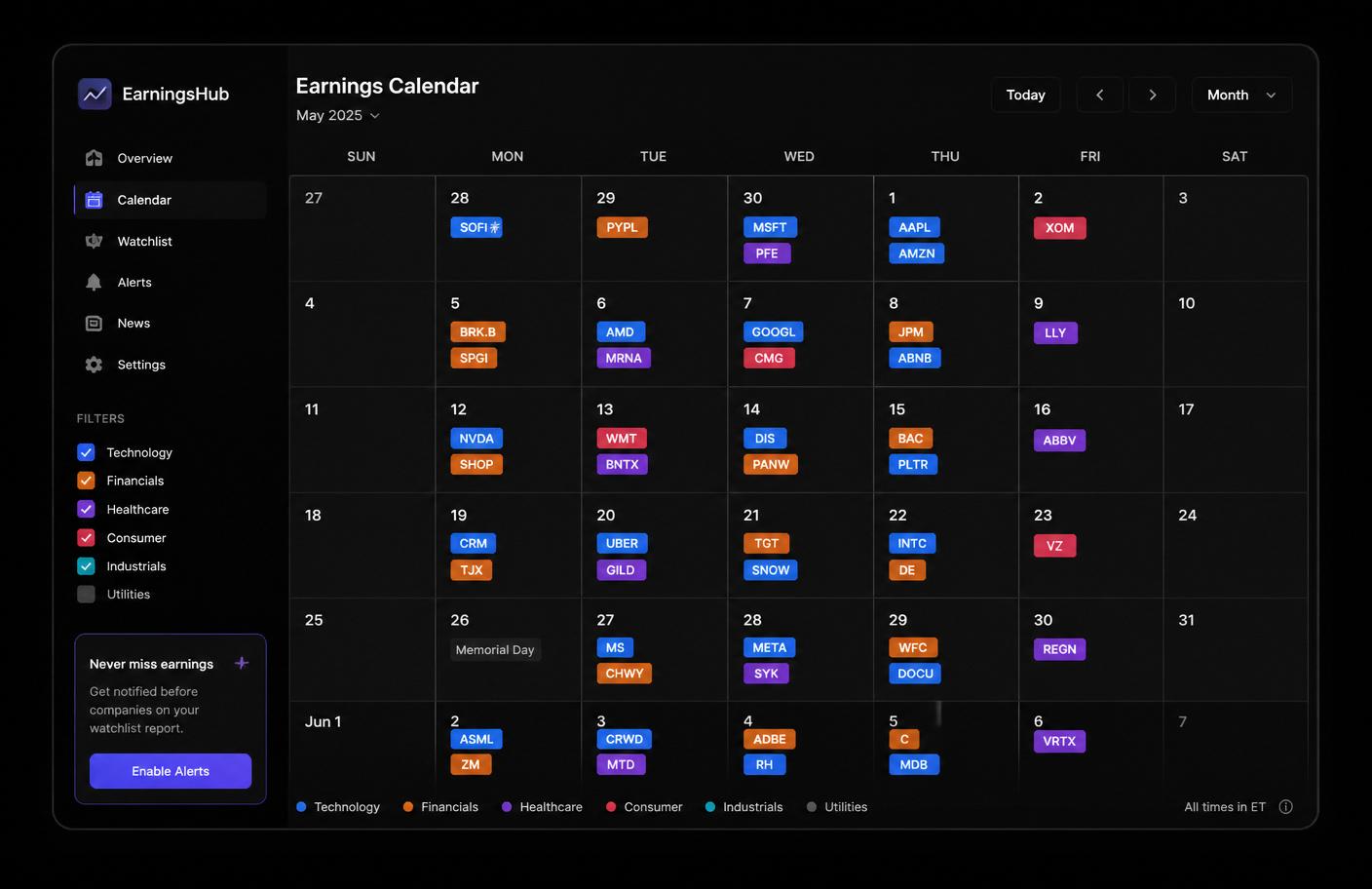Click the EarningsHub logo icon
The width and height of the screenshot is (1372, 889).
[95, 94]
